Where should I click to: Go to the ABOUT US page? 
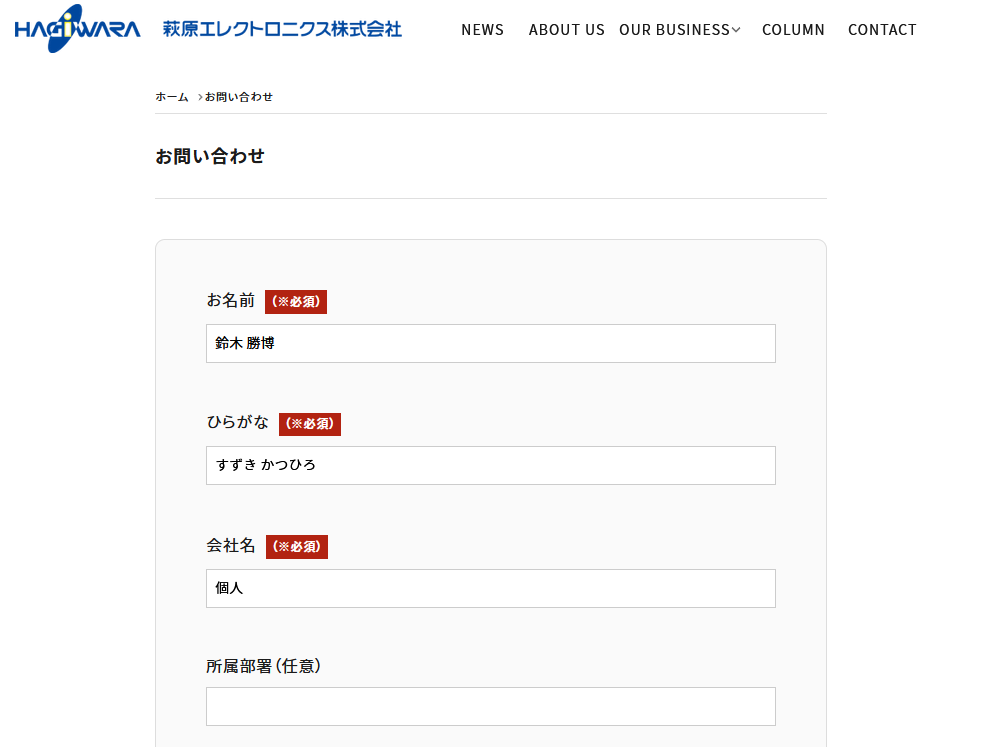tap(566, 29)
